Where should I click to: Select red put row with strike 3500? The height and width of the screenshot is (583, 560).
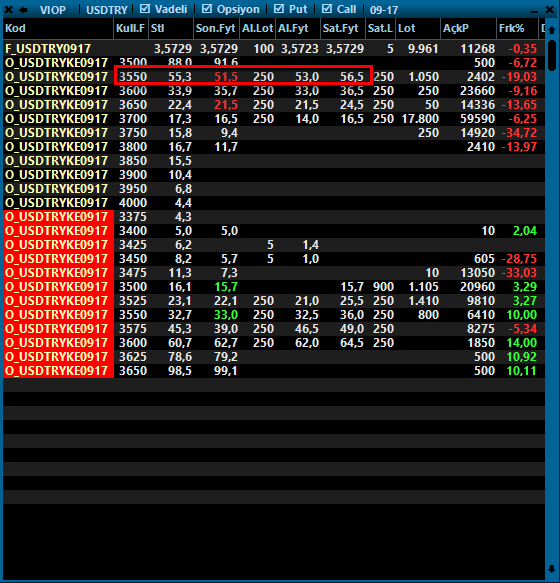click(x=274, y=287)
